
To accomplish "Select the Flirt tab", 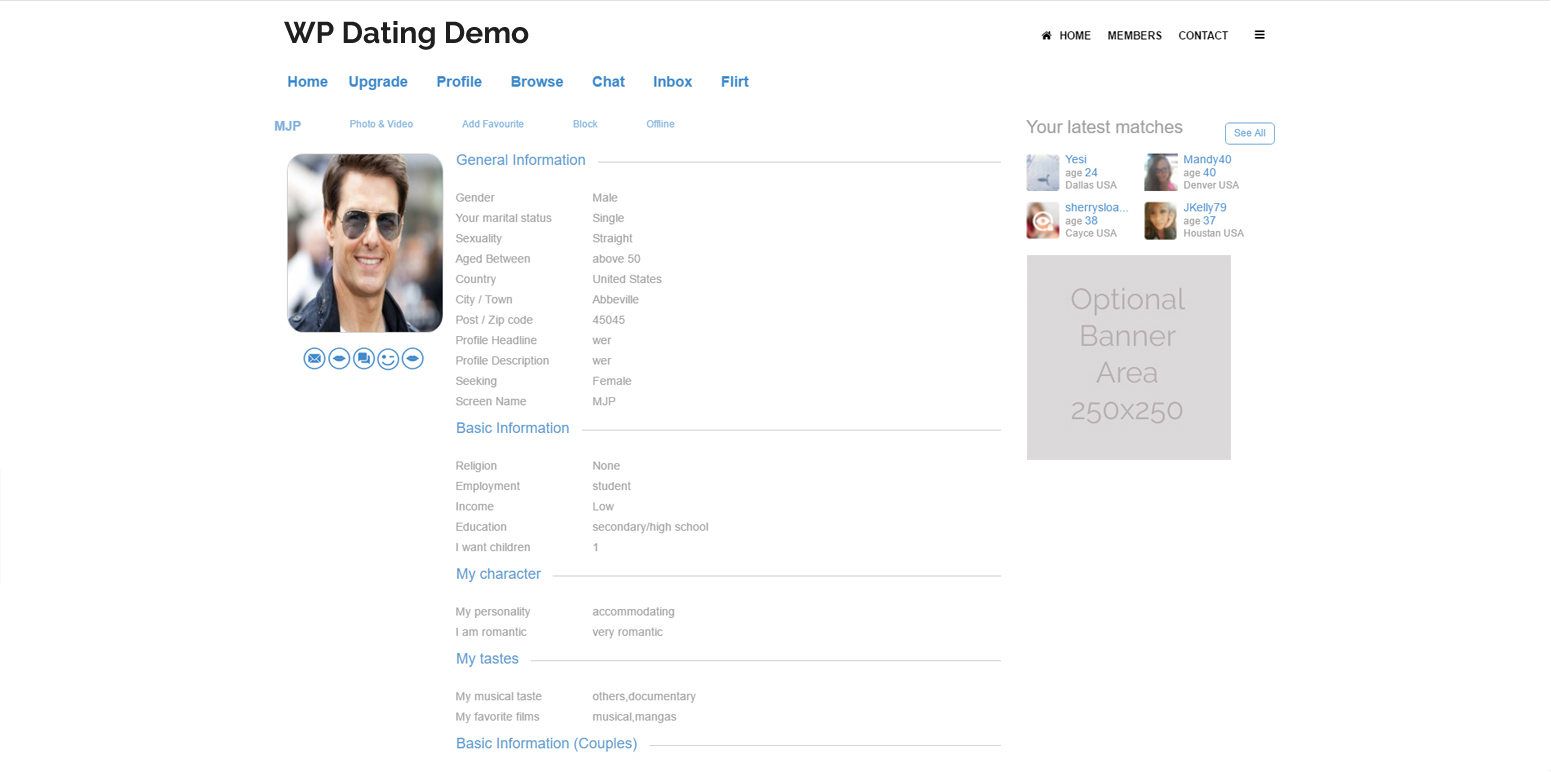I will point(735,82).
